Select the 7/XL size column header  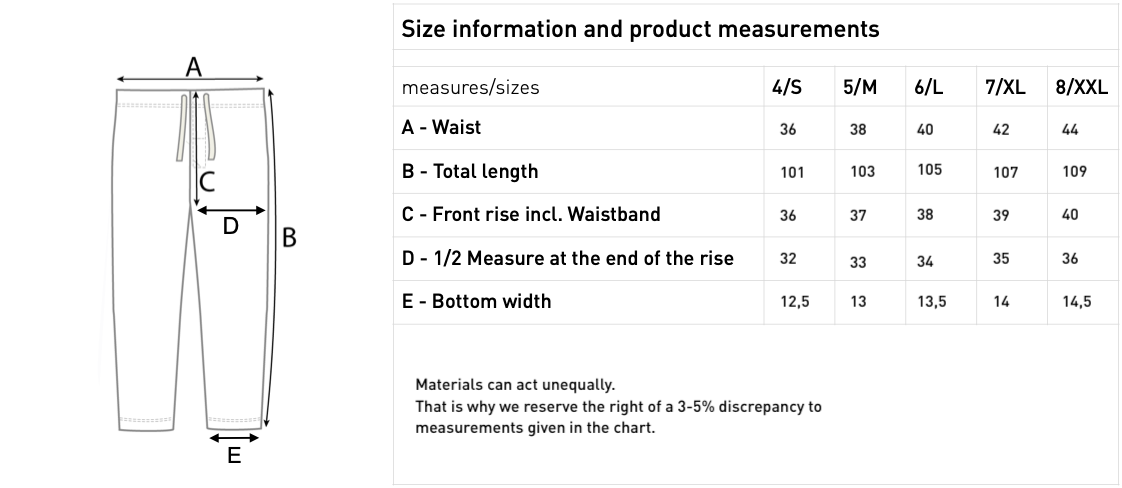[1005, 87]
